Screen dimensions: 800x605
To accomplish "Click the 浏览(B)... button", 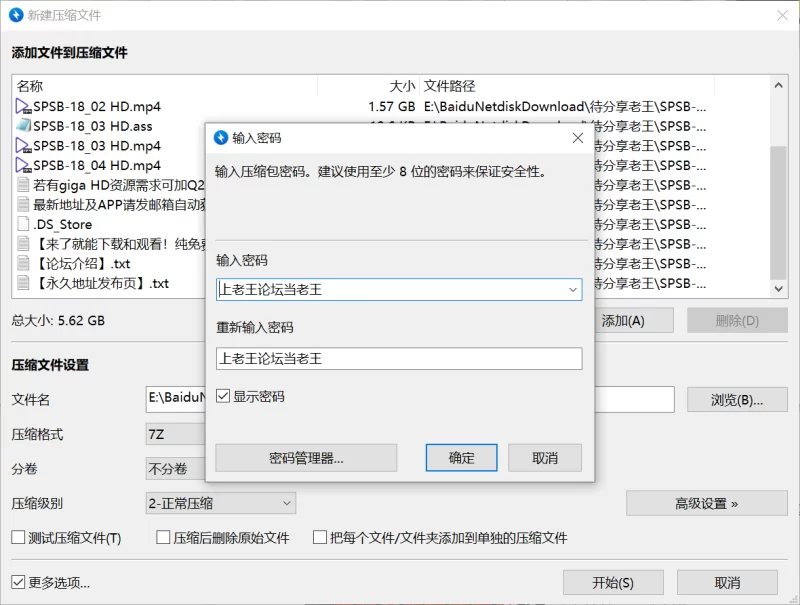I will 737,399.
